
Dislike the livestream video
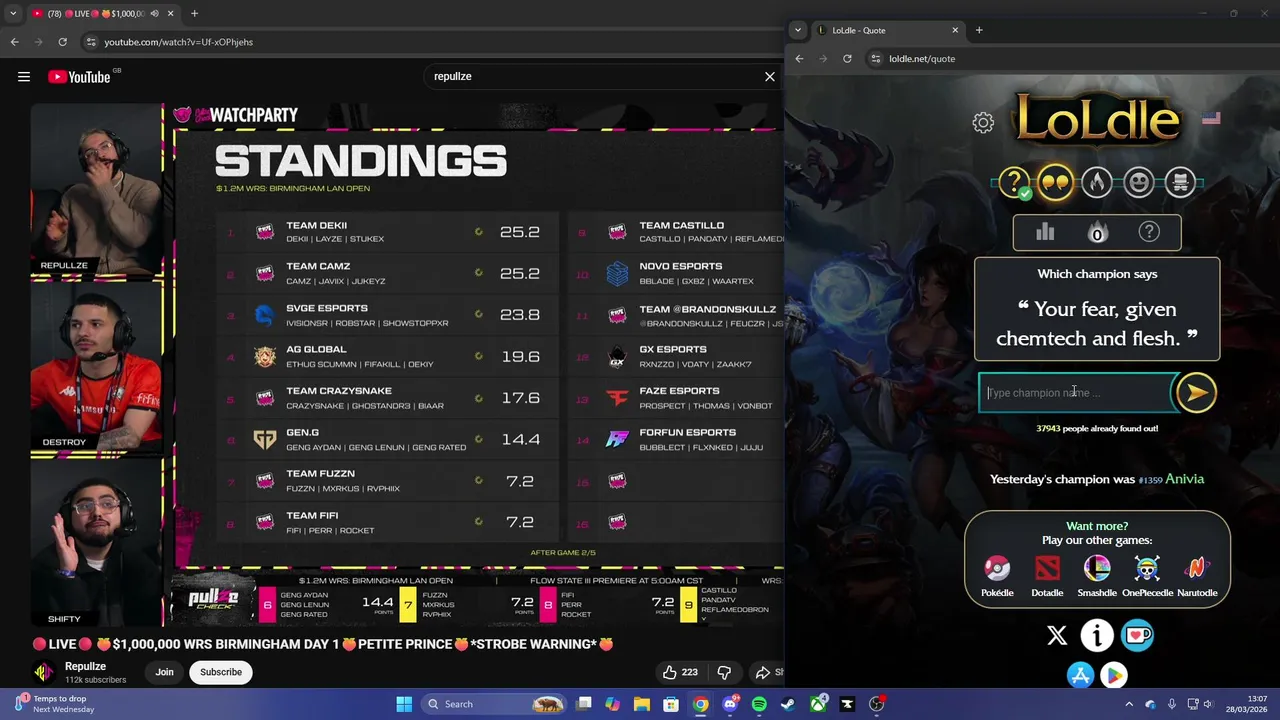point(724,672)
